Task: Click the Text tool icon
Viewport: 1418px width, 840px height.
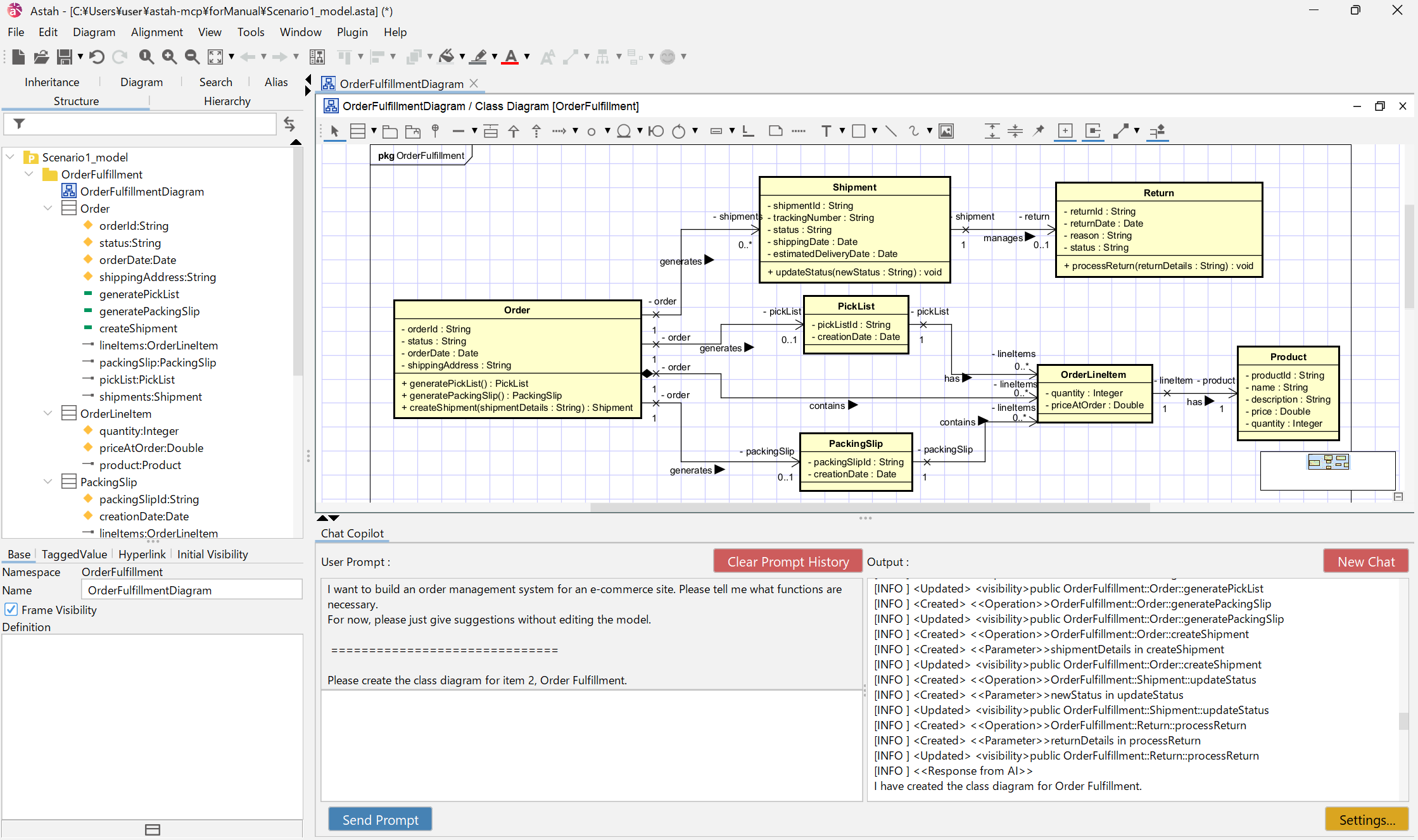Action: 826,131
